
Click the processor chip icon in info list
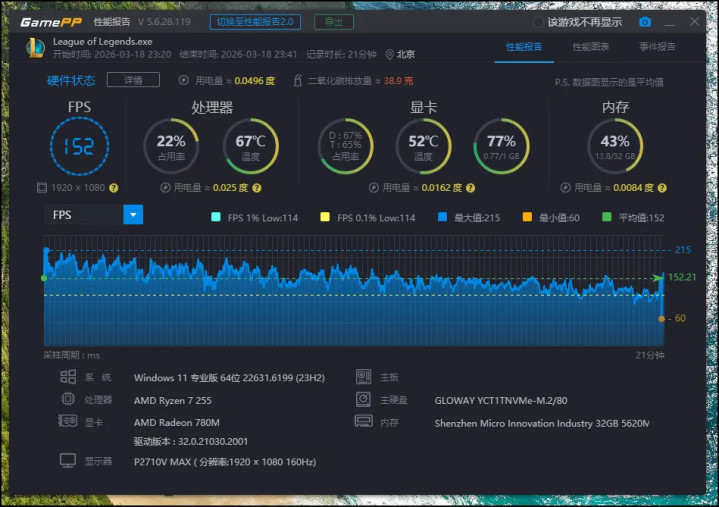pos(68,399)
